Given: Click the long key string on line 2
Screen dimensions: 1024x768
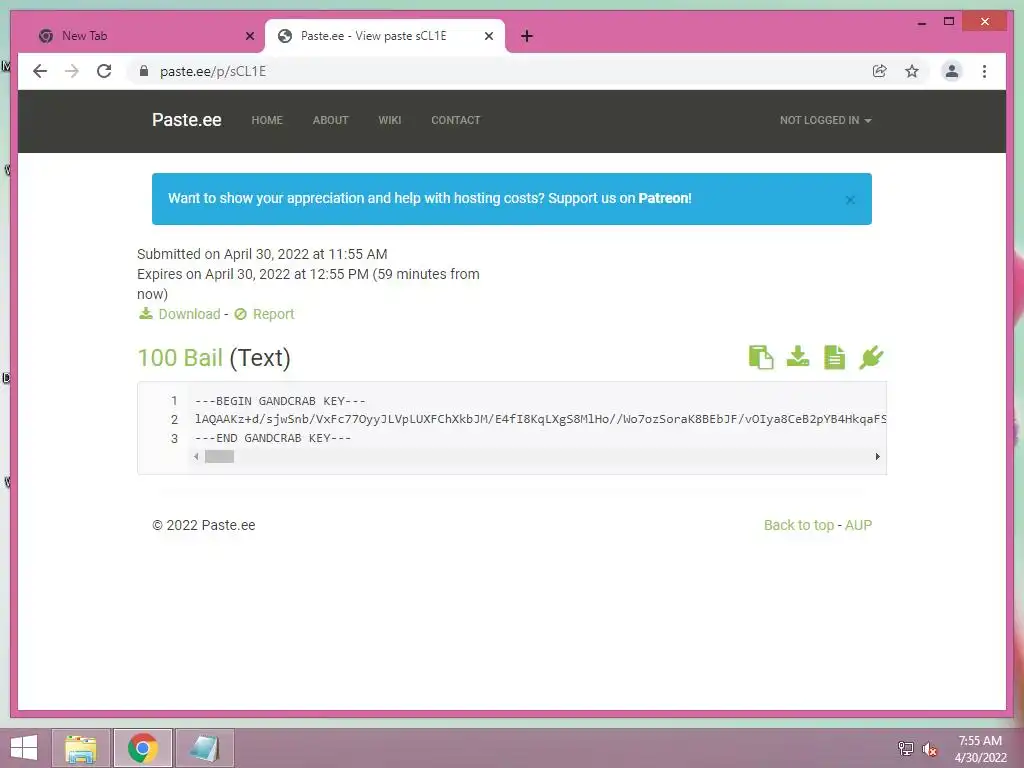Looking at the screenshot, I should click(x=540, y=419).
